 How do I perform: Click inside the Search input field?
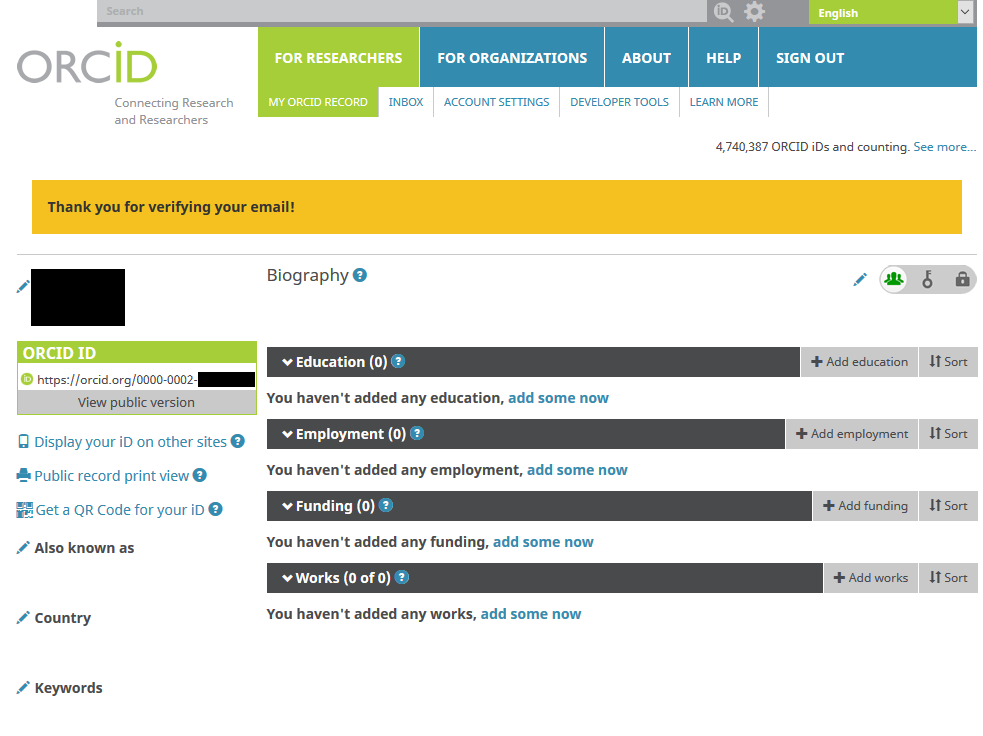[400, 12]
